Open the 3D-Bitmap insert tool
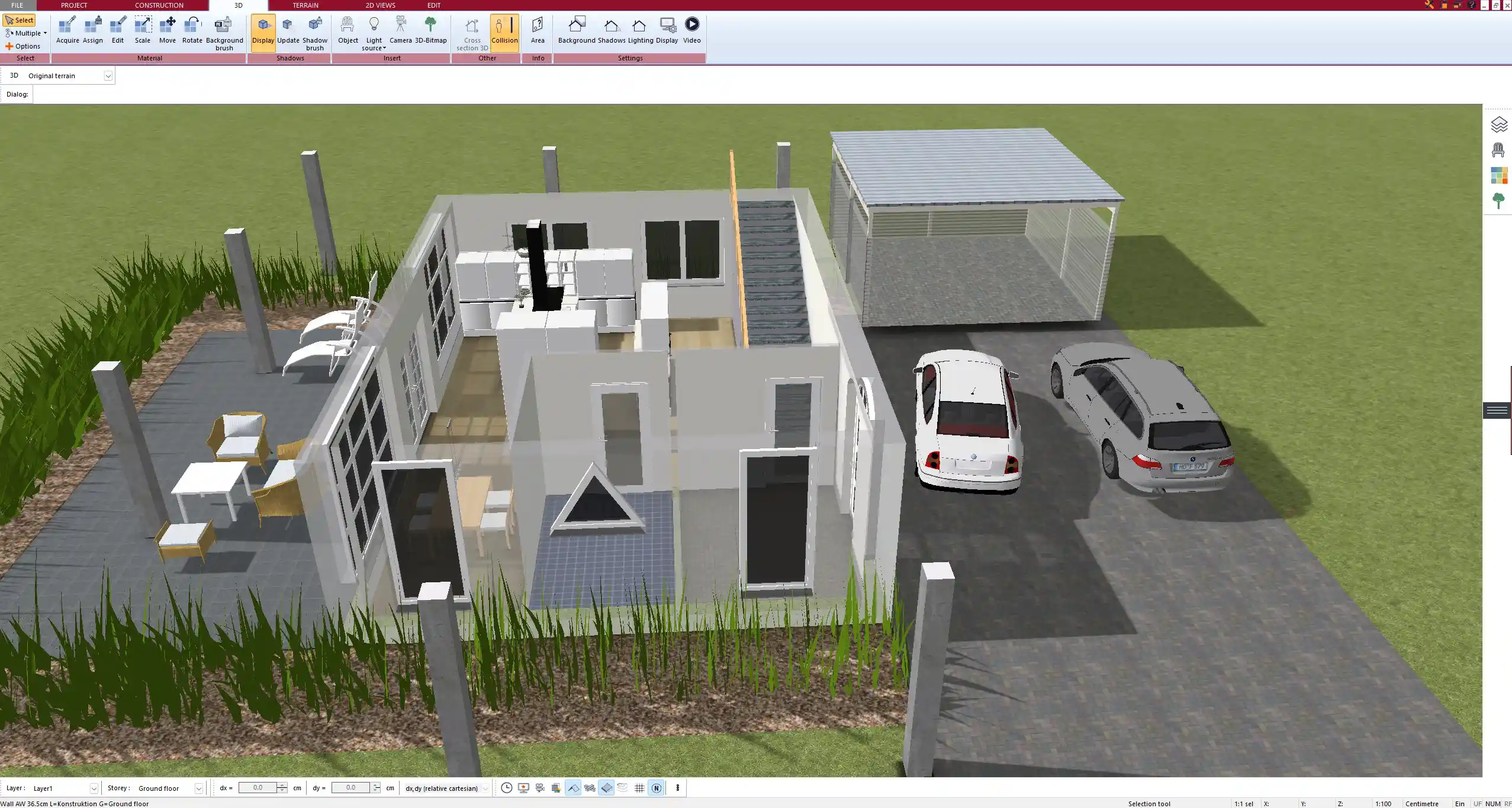Image resolution: width=1512 pixels, height=808 pixels. click(430, 30)
